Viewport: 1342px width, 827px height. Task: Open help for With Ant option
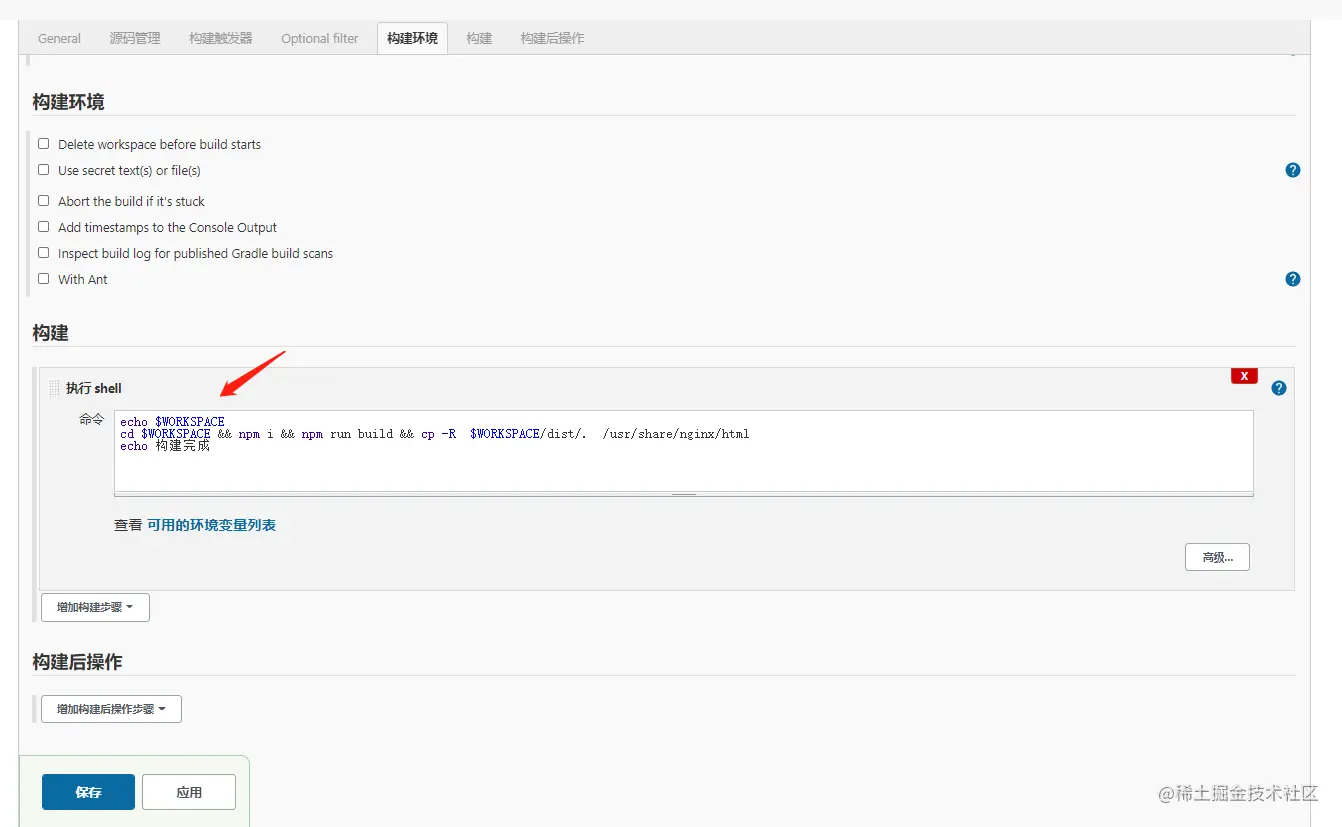(x=1292, y=279)
